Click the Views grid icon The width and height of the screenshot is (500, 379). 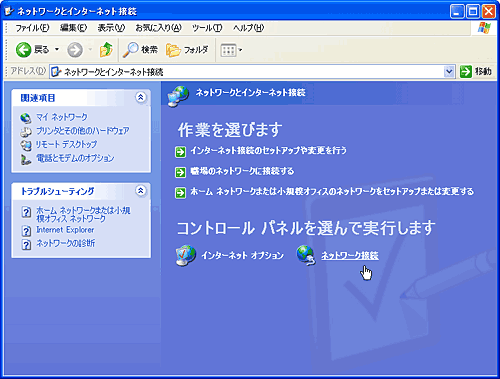228,50
